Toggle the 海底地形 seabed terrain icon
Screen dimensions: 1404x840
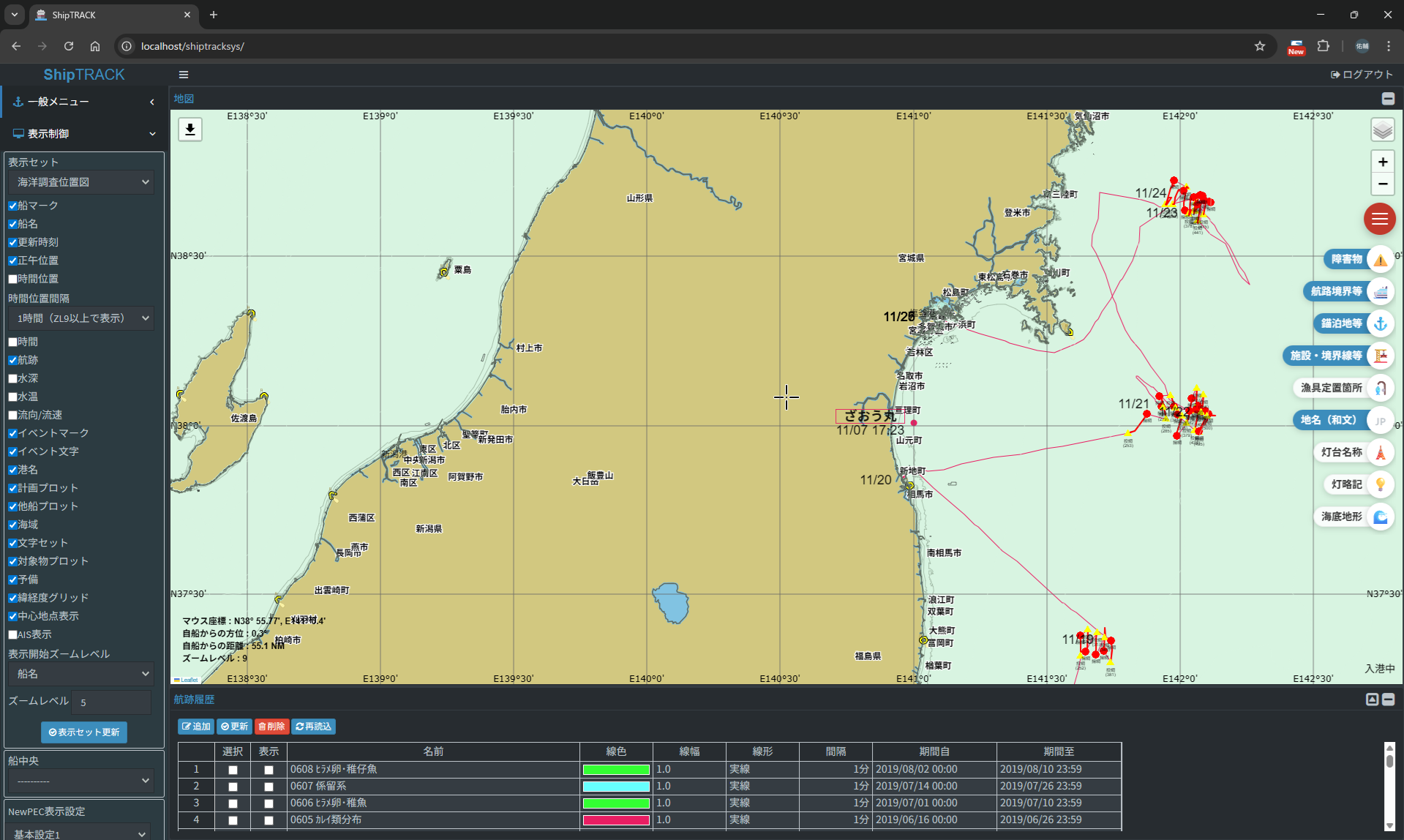click(1380, 517)
